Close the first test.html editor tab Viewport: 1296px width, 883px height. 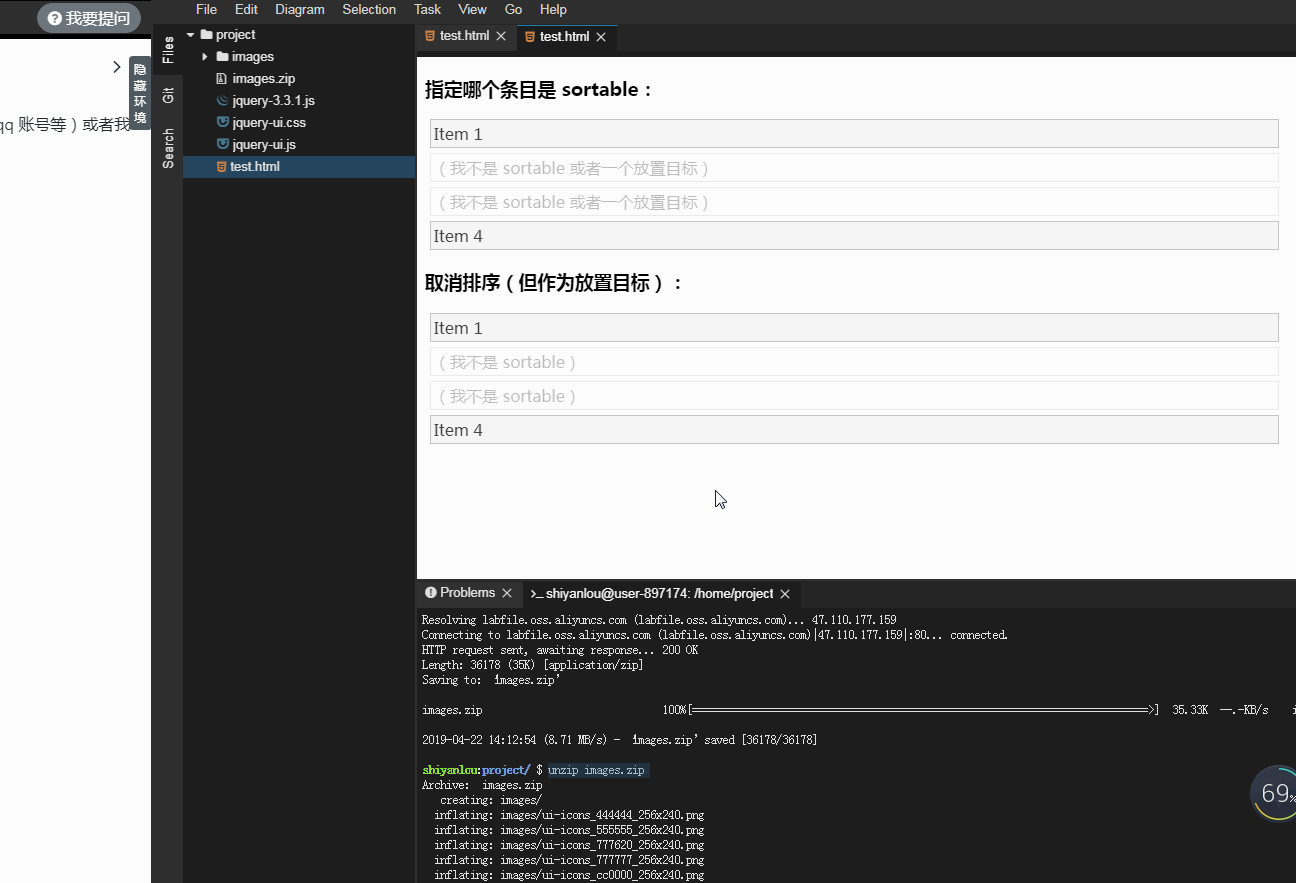[501, 36]
